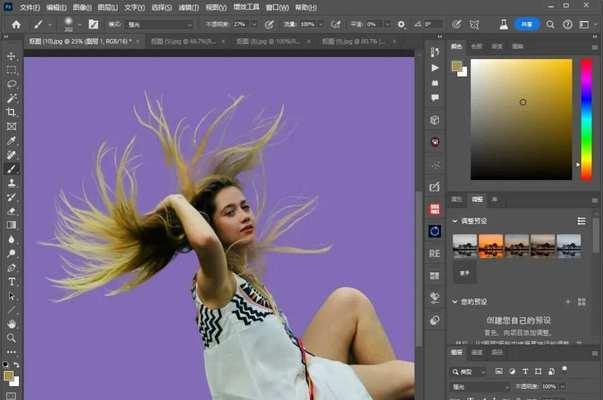Screen dimensions: 603x400
Task: Open layer filter kind dropdown
Action: [x=469, y=372]
